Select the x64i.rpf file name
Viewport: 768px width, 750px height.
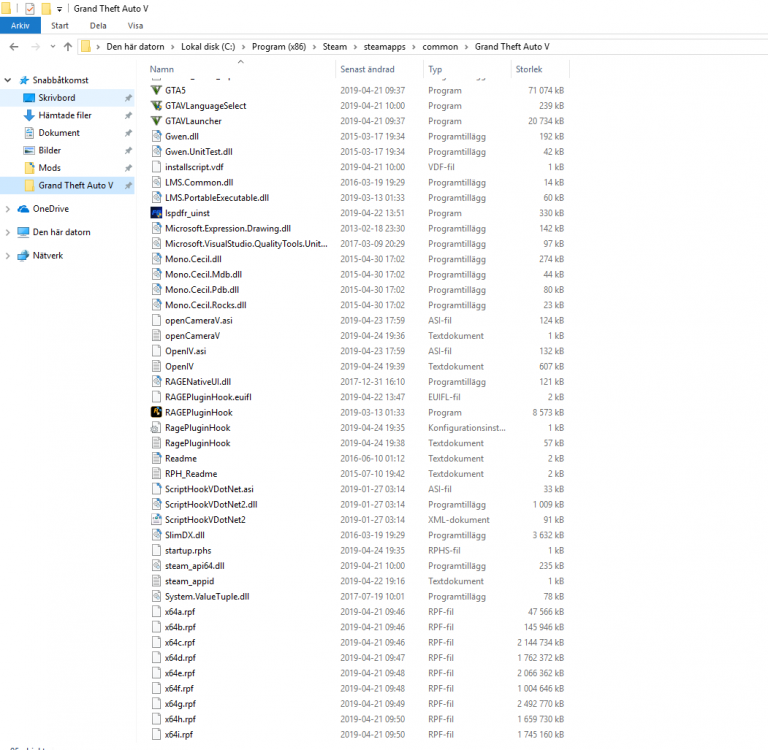179,734
